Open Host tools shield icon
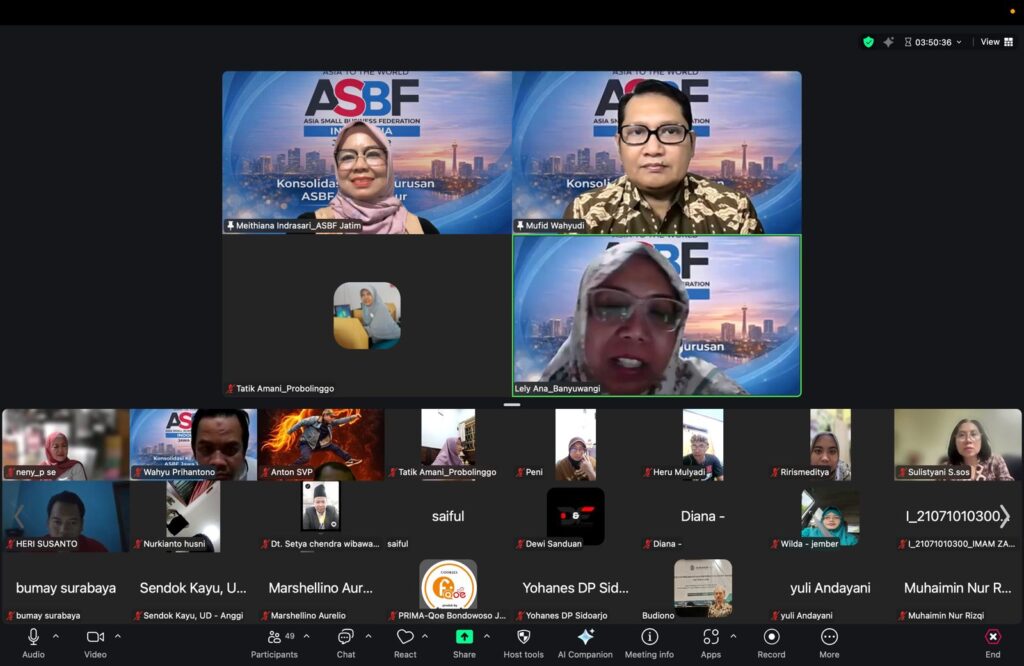The image size is (1024, 666). [x=523, y=642]
